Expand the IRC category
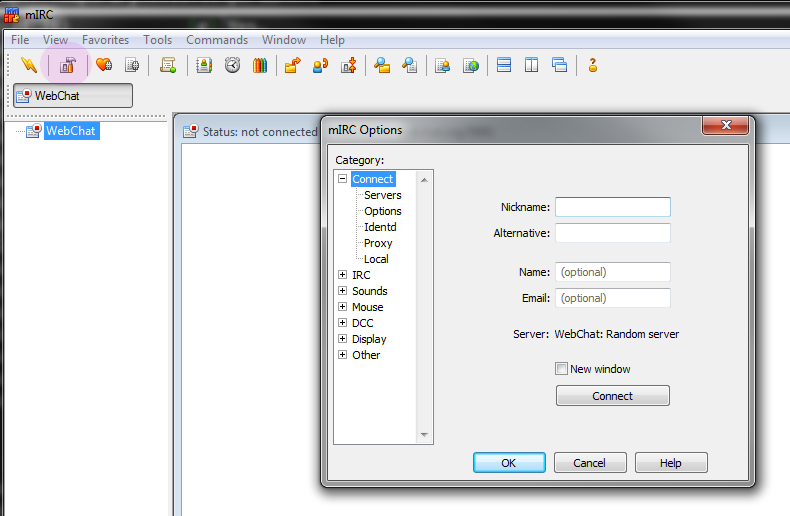The height and width of the screenshot is (516, 790). pyautogui.click(x=343, y=275)
